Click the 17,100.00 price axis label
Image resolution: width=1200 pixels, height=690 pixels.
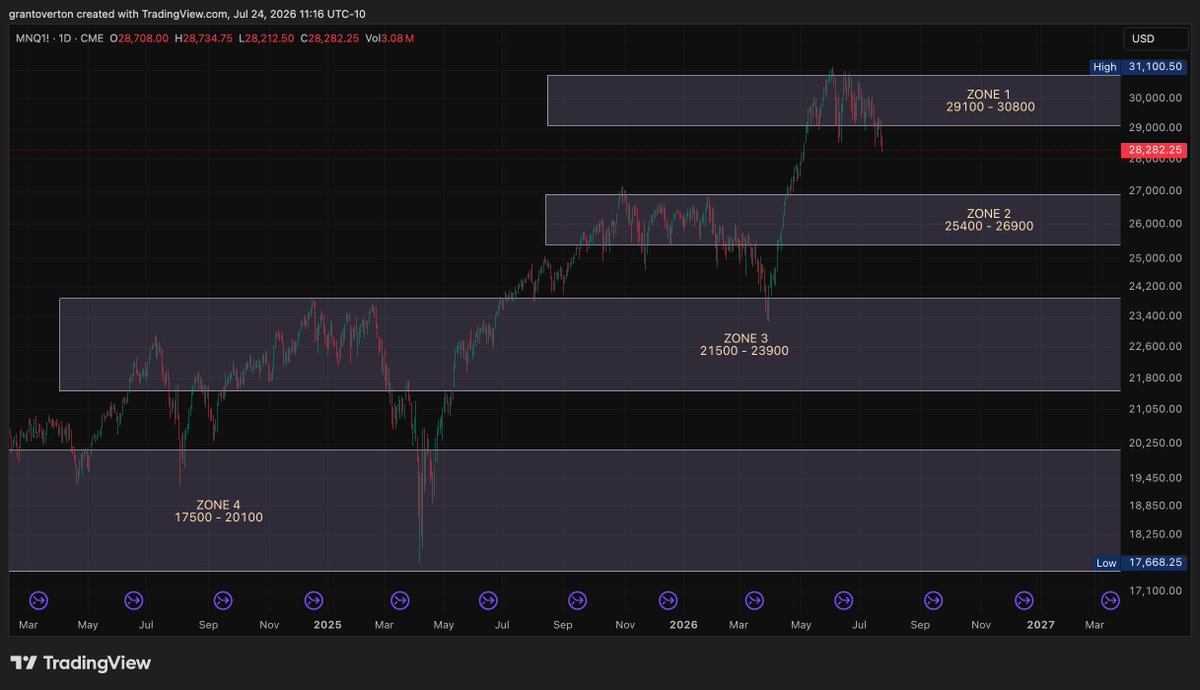click(x=1156, y=591)
